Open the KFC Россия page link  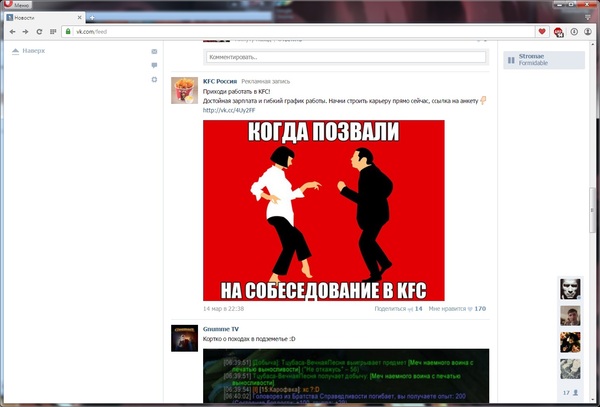220,81
